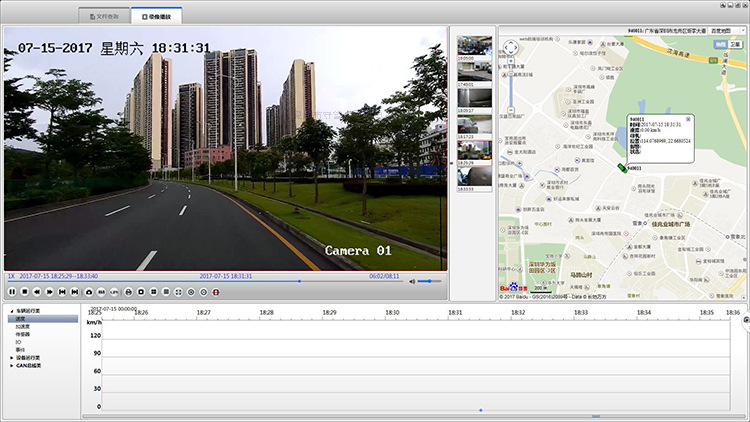Pause the video playback

[x=12, y=291]
